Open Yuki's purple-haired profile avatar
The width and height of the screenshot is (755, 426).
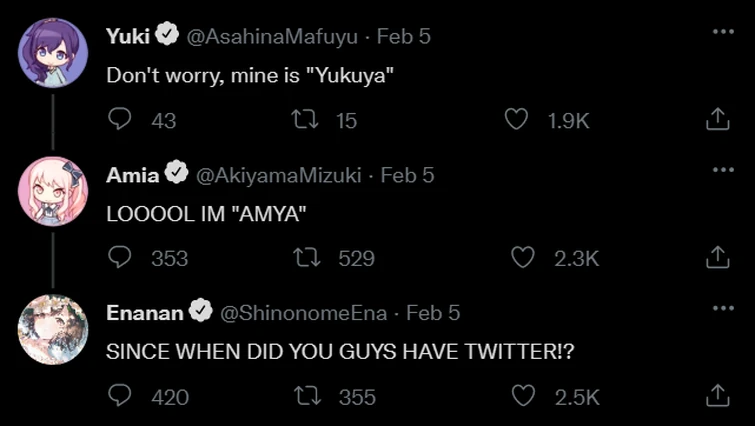[x=53, y=53]
